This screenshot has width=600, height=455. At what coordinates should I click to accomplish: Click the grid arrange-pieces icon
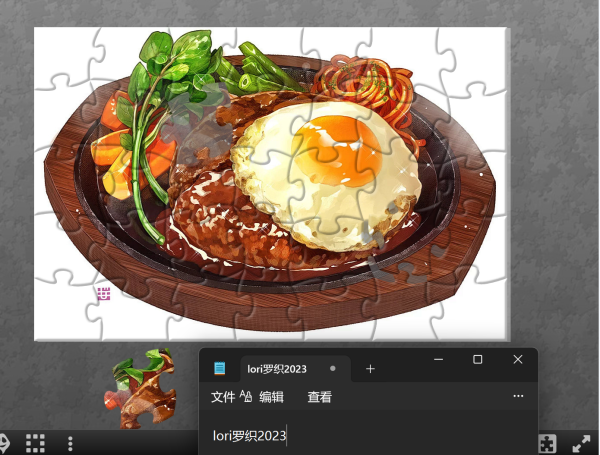pos(35,443)
